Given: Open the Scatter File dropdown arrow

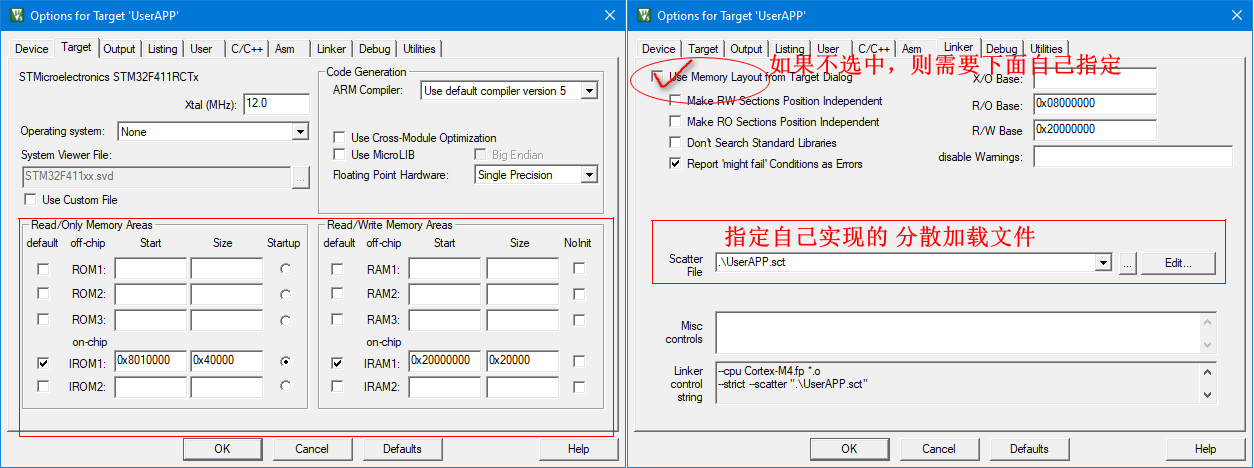Looking at the screenshot, I should [x=1103, y=263].
